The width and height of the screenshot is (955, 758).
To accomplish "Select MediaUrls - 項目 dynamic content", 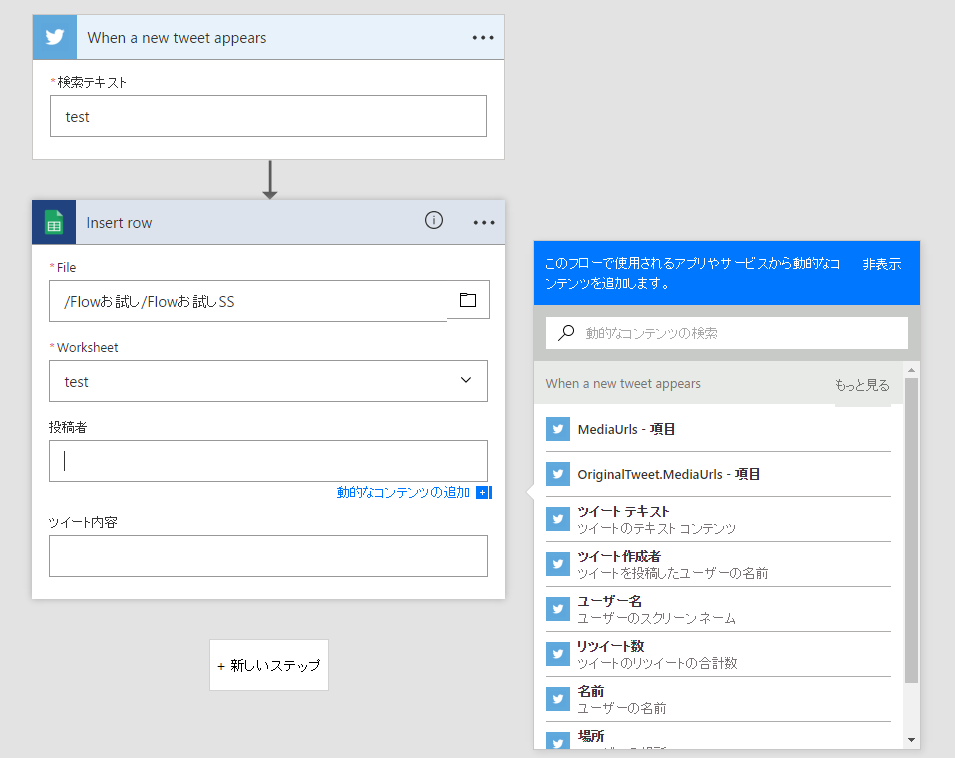I will pyautogui.click(x=718, y=429).
